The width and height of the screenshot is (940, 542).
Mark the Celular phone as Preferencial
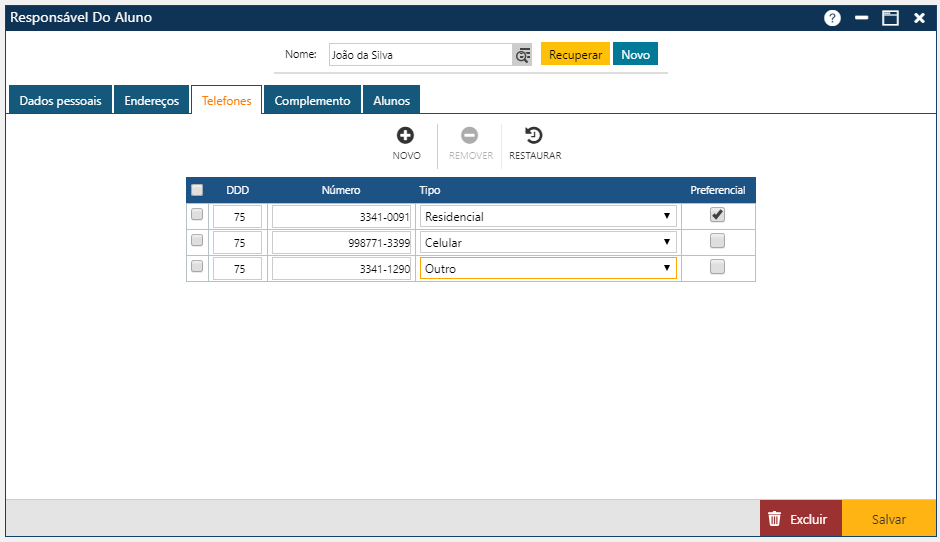[717, 241]
